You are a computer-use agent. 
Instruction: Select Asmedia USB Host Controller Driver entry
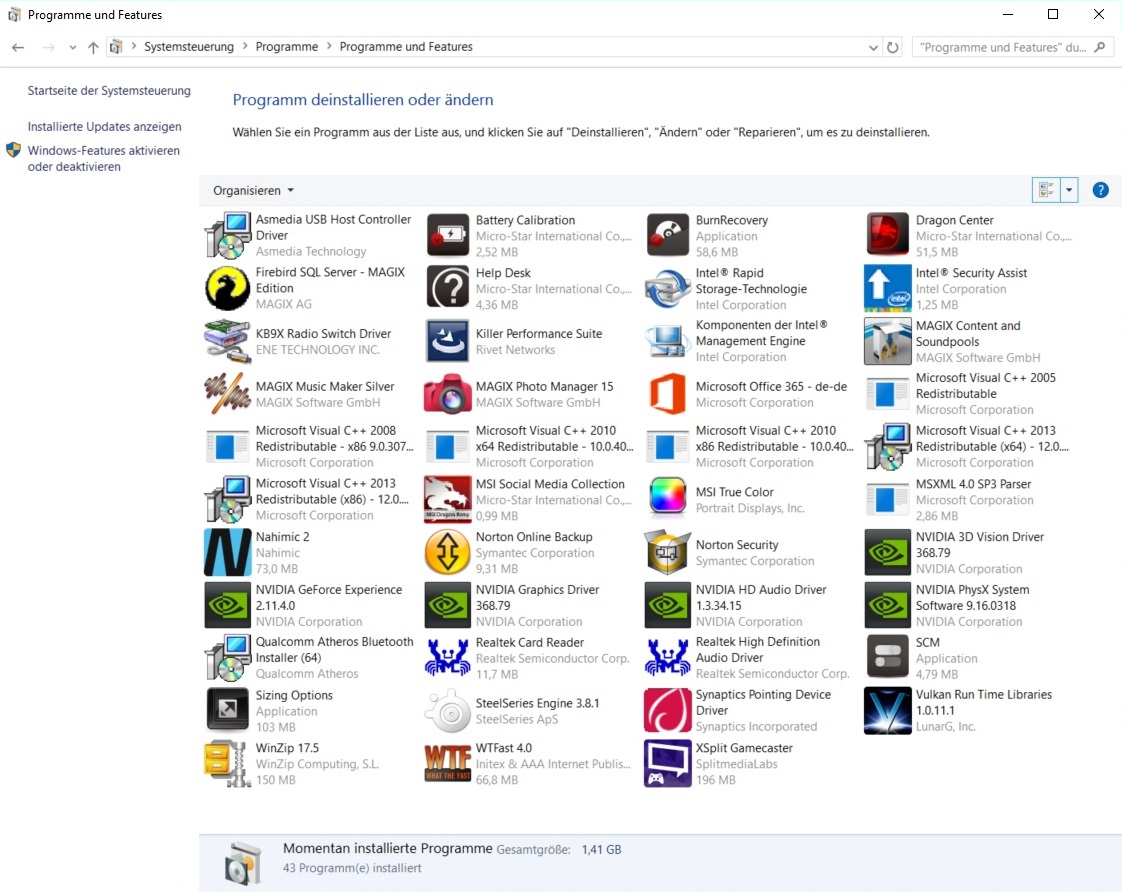pyautogui.click(x=309, y=235)
